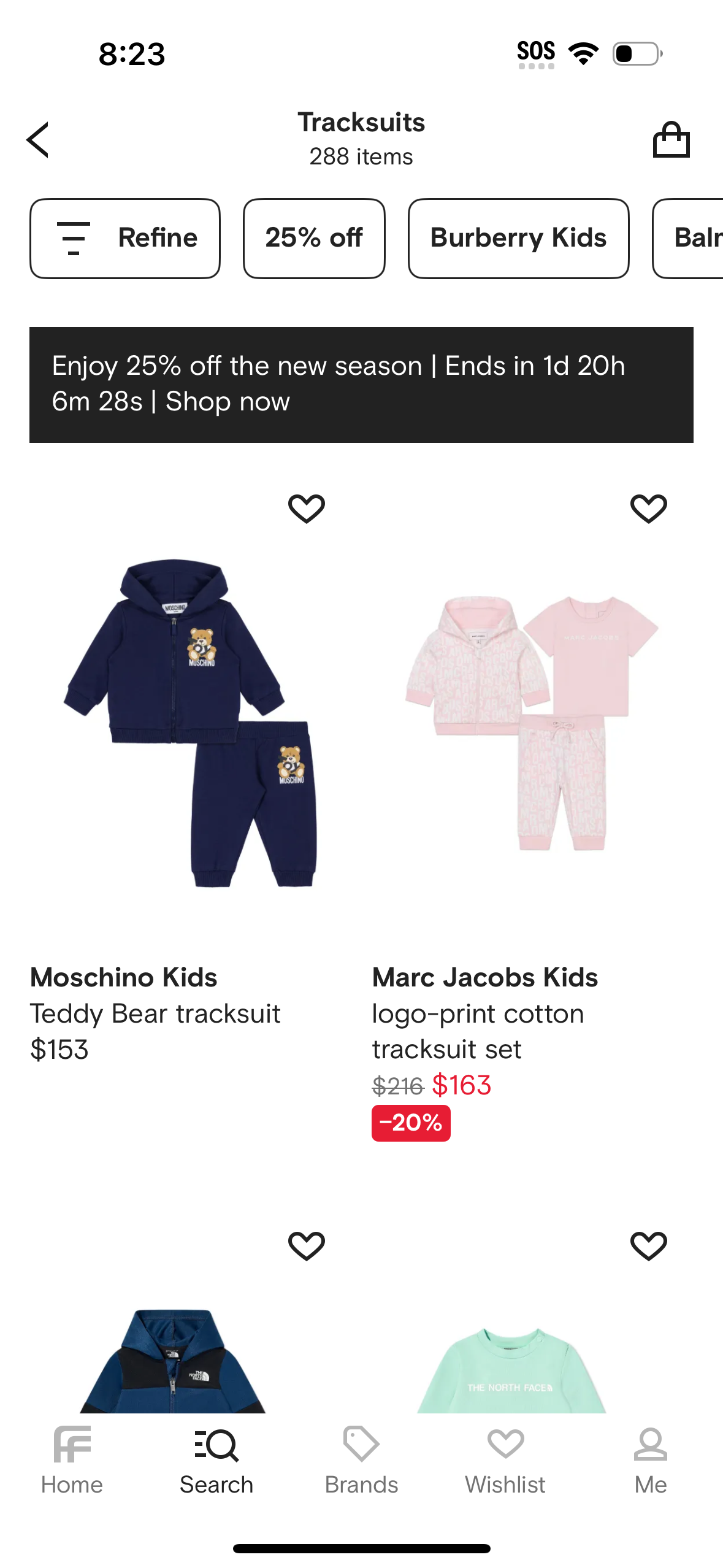The width and height of the screenshot is (723, 1568).
Task: Wishlist the Marc Jacobs Kids tracksuit set
Action: click(648, 509)
